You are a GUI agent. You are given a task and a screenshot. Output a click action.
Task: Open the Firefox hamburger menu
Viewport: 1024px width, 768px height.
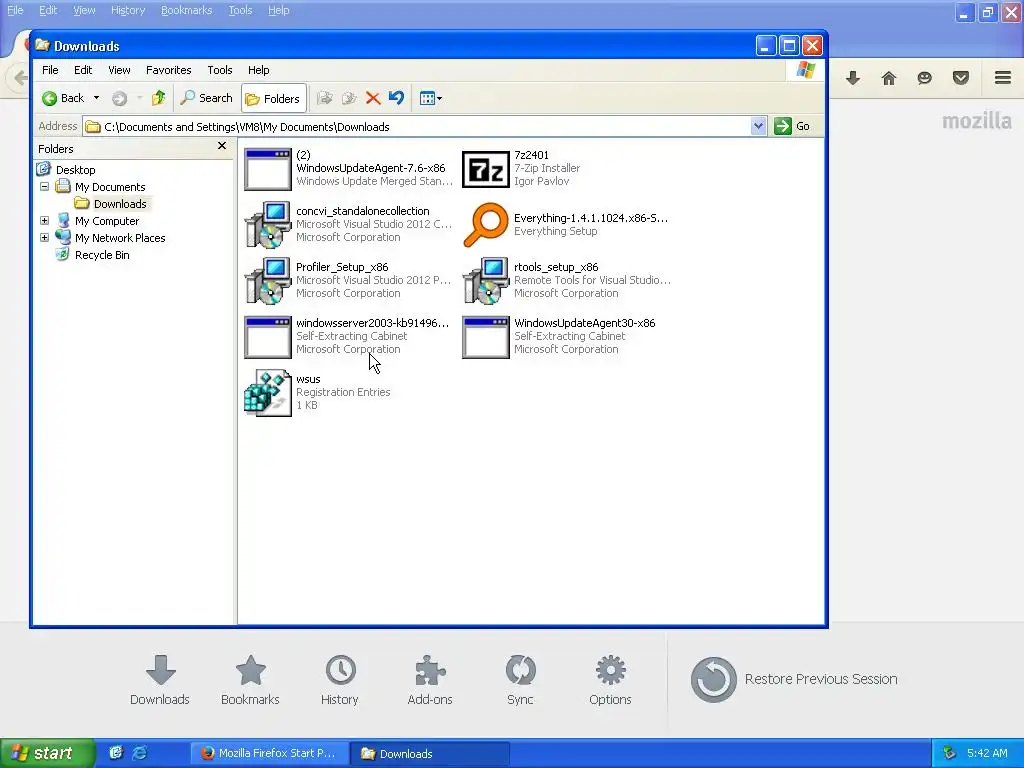[1003, 78]
